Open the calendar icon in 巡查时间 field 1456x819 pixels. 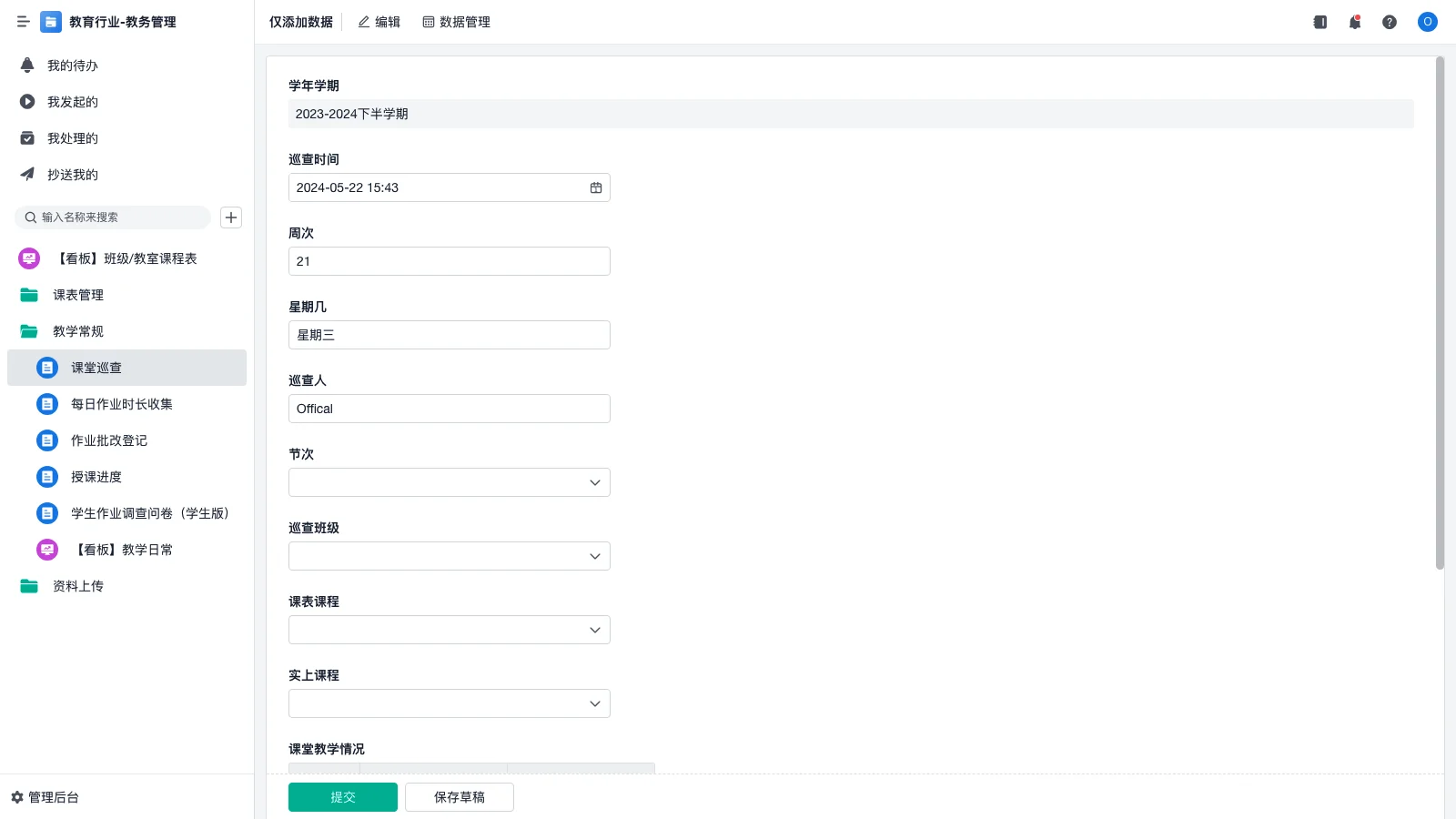596,187
